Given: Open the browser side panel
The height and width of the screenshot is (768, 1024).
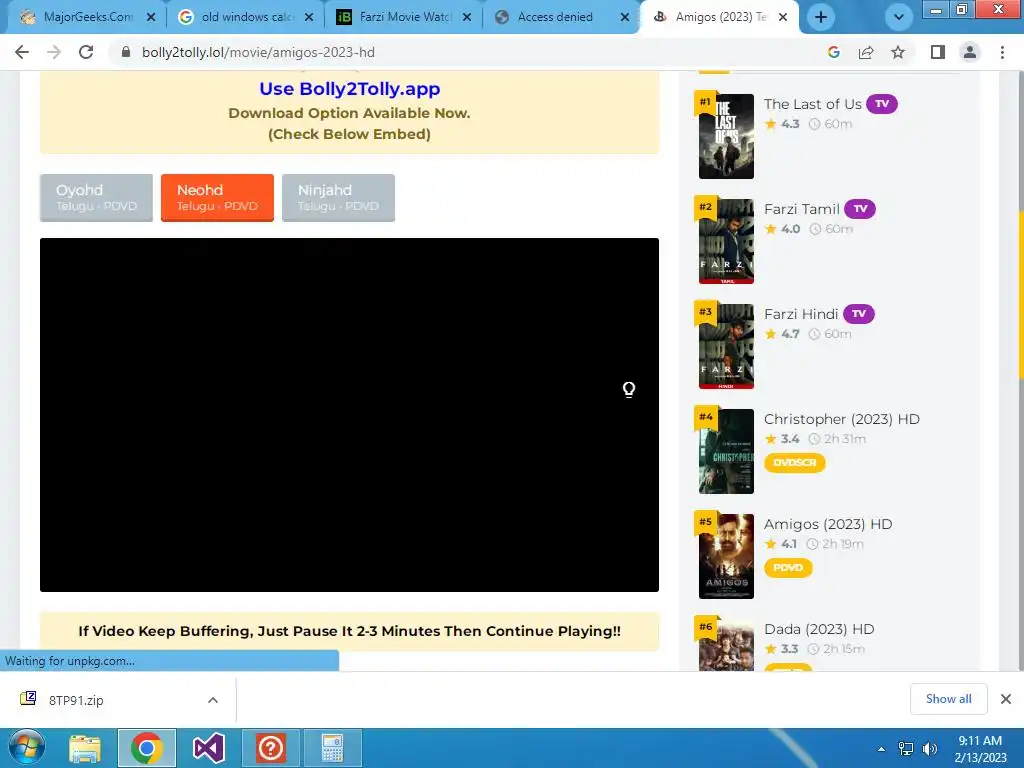Looking at the screenshot, I should pyautogui.click(x=938, y=52).
